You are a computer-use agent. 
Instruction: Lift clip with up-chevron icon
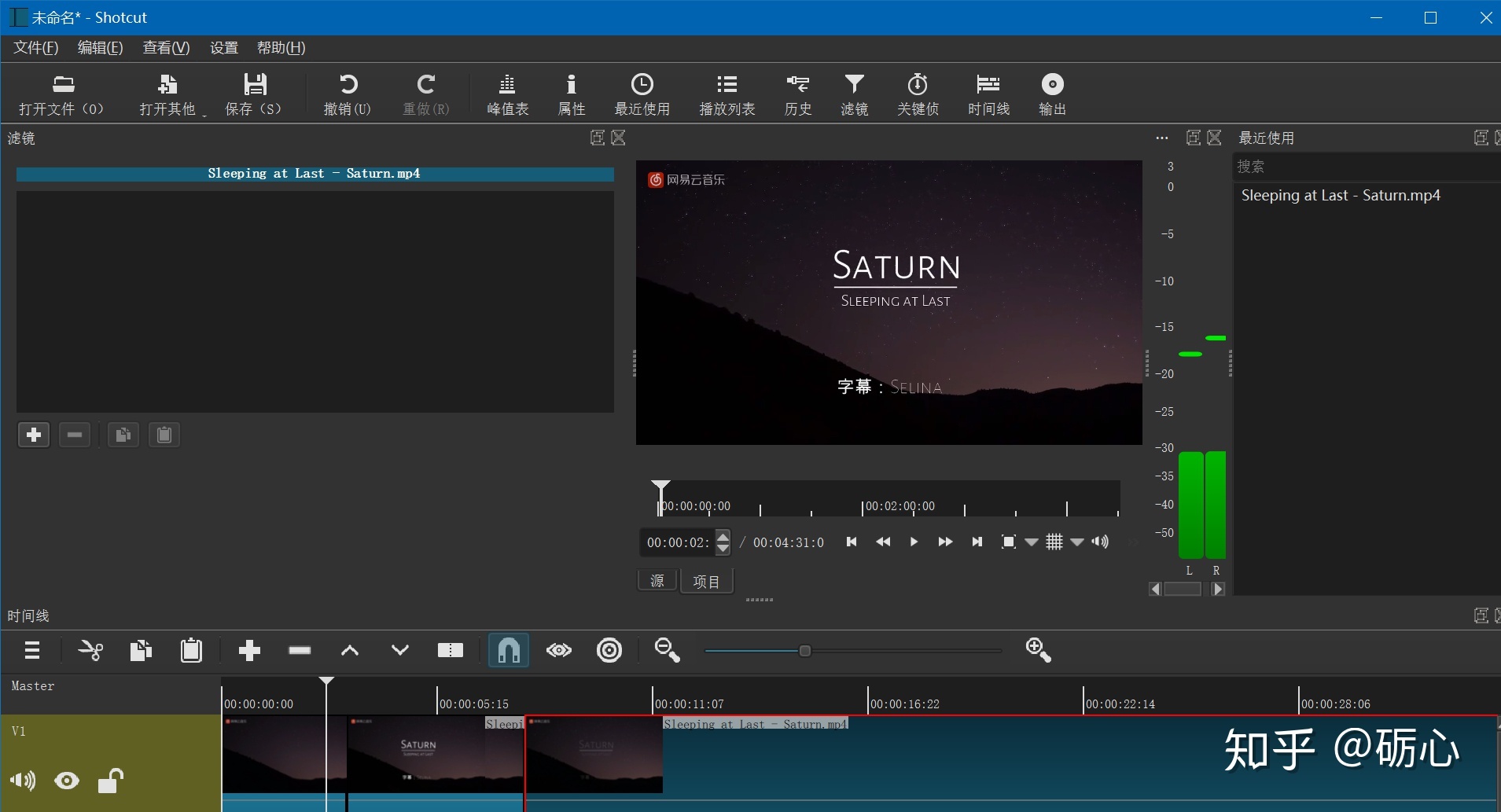pos(350,650)
